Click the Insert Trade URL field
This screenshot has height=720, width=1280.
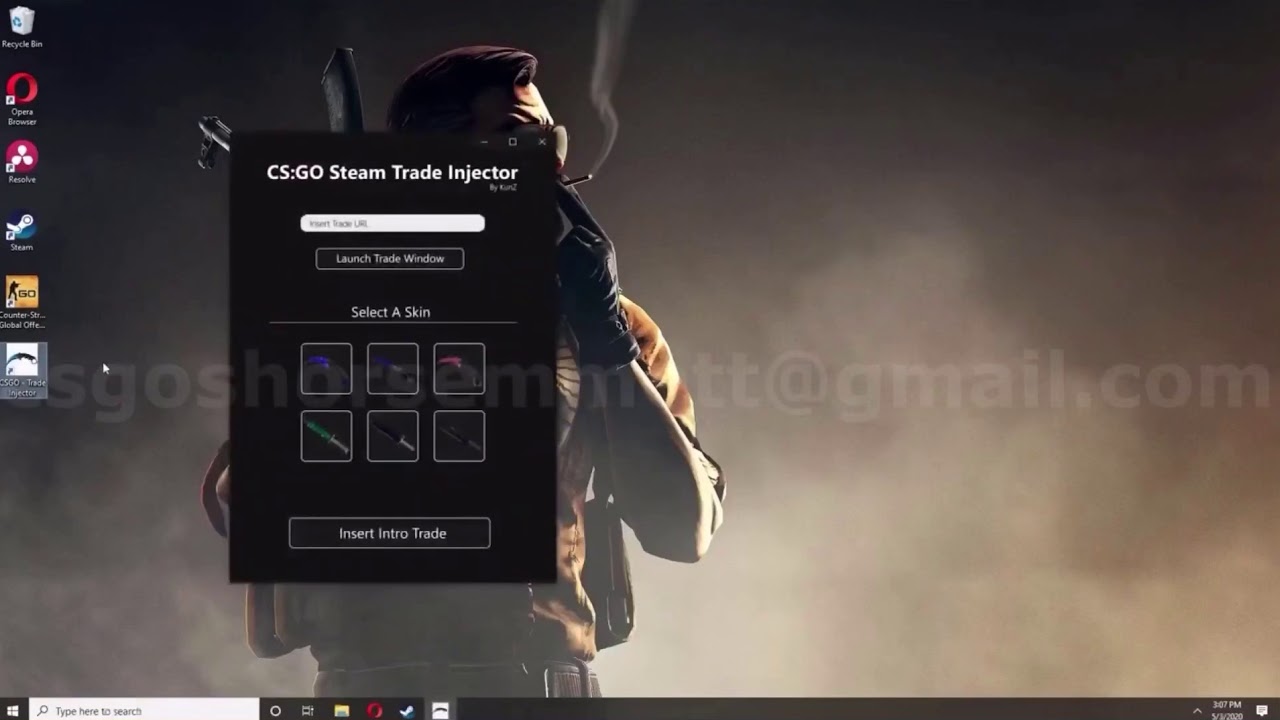tap(392, 223)
